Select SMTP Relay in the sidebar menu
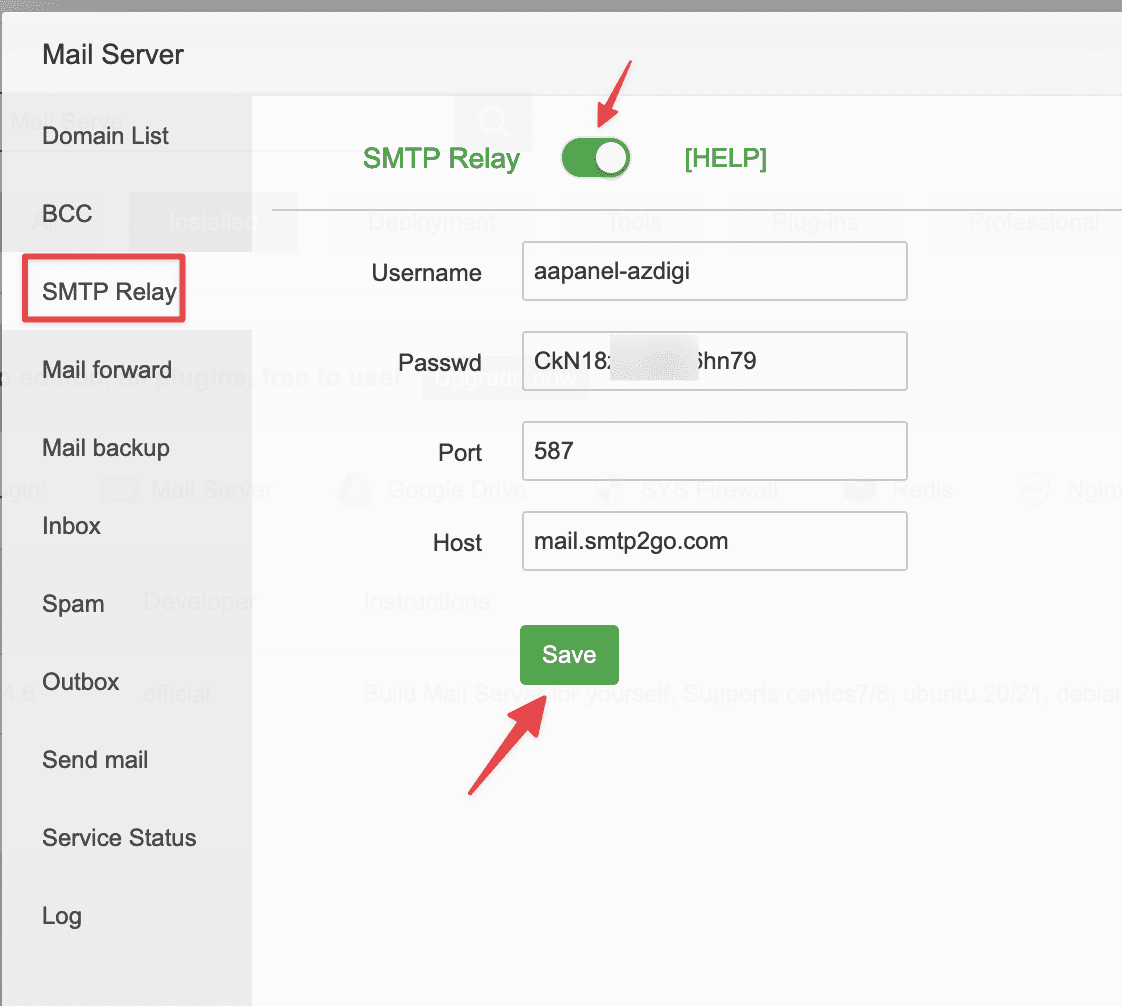Screen dimensions: 1122x1006 point(108,292)
